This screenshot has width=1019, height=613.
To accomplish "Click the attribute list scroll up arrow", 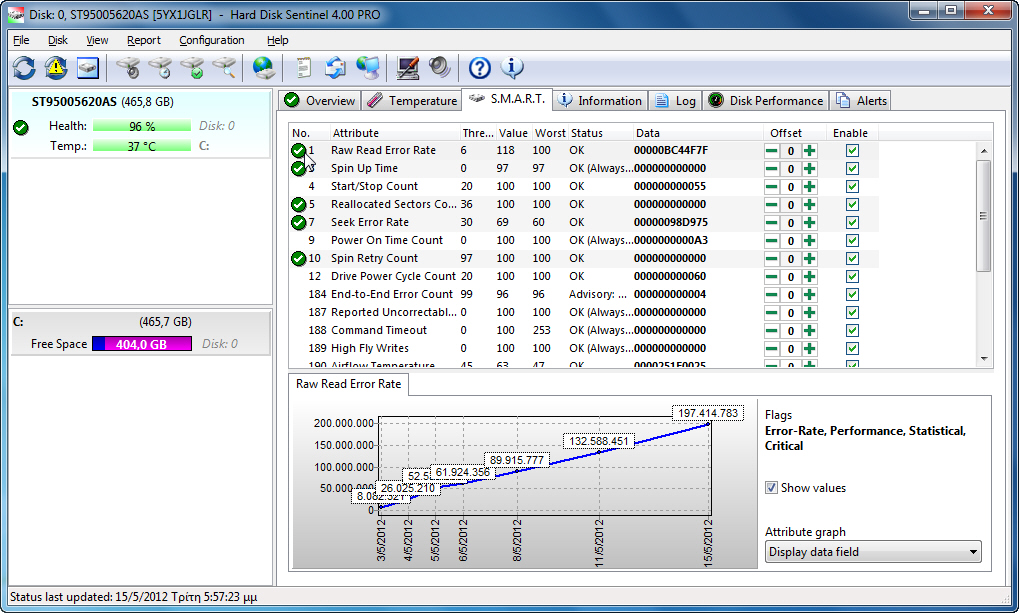I will pyautogui.click(x=984, y=151).
